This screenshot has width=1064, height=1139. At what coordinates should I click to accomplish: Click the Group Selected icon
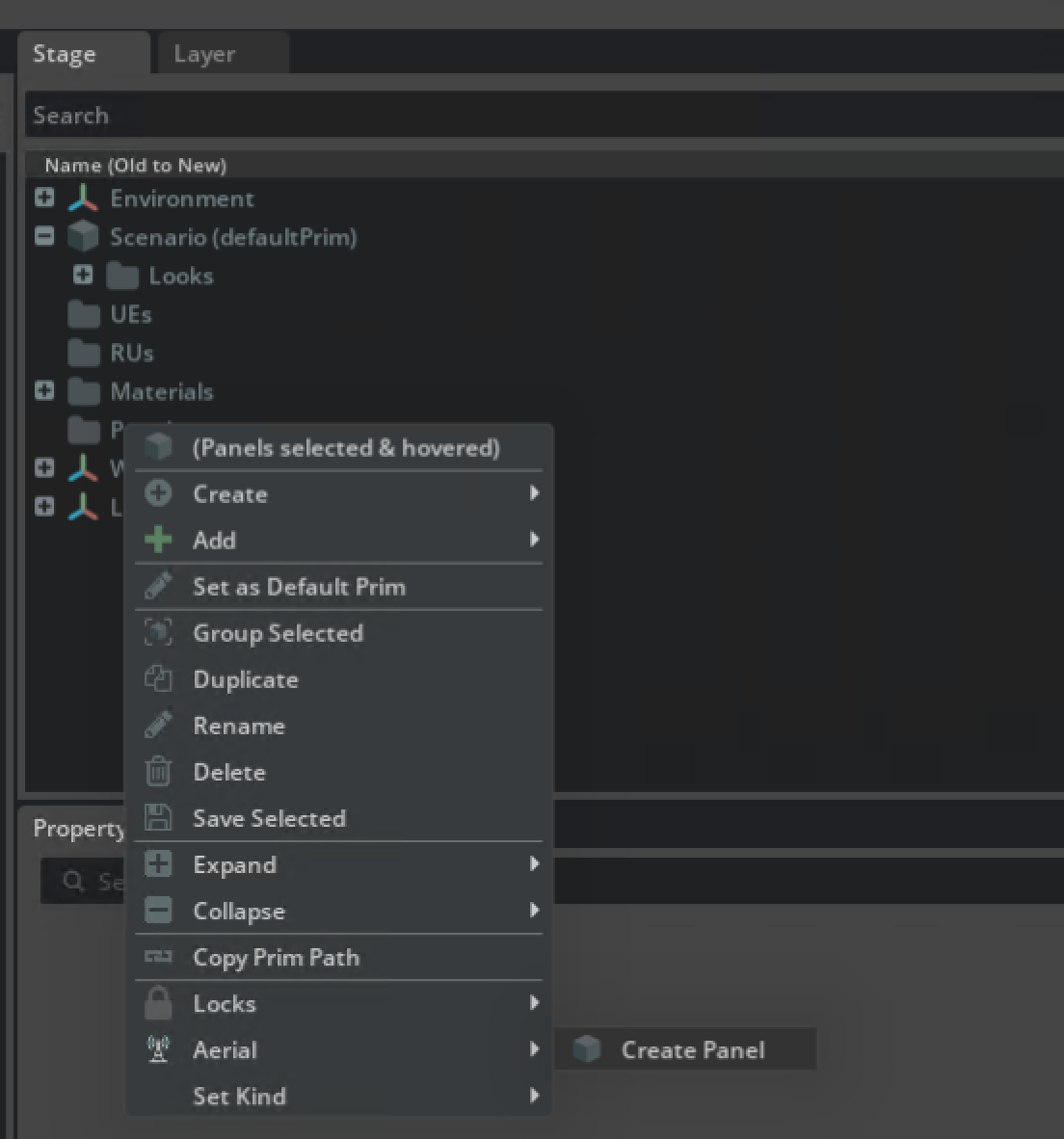coord(157,633)
